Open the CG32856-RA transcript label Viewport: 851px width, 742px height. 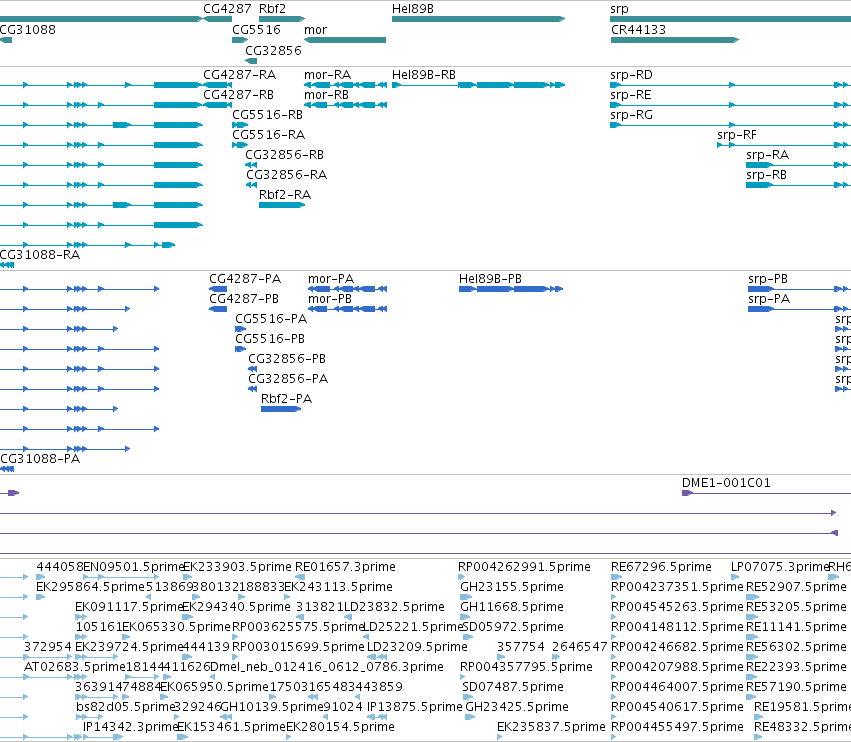coord(287,175)
